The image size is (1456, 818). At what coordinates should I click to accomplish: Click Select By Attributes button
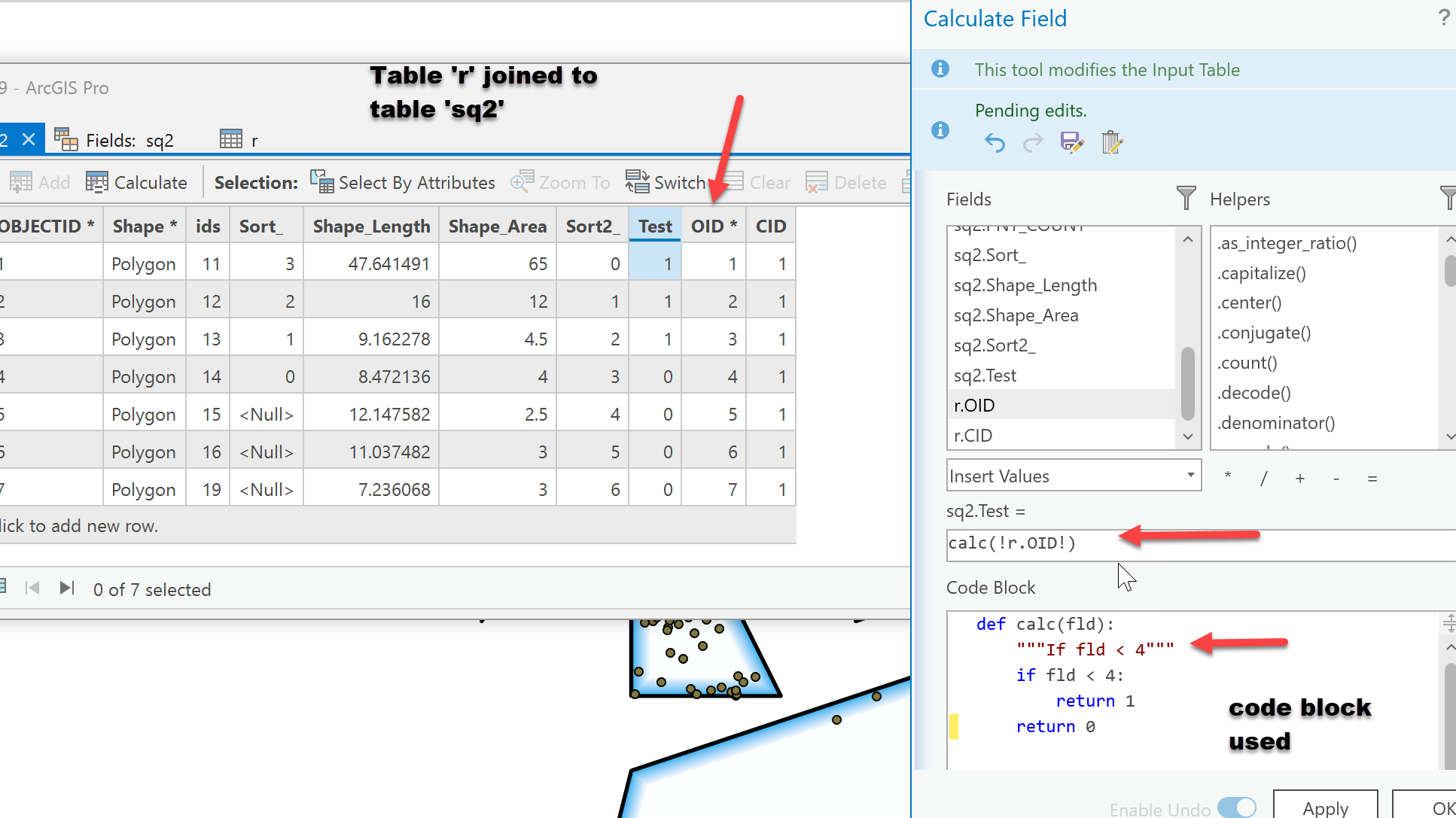[403, 182]
